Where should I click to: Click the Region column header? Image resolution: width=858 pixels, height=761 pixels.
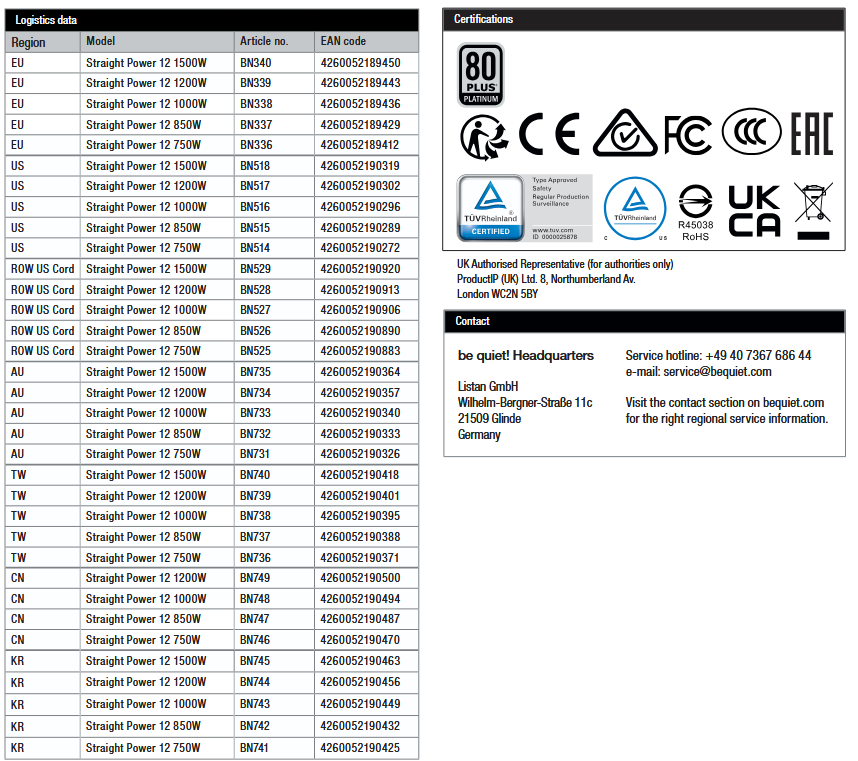(28, 42)
